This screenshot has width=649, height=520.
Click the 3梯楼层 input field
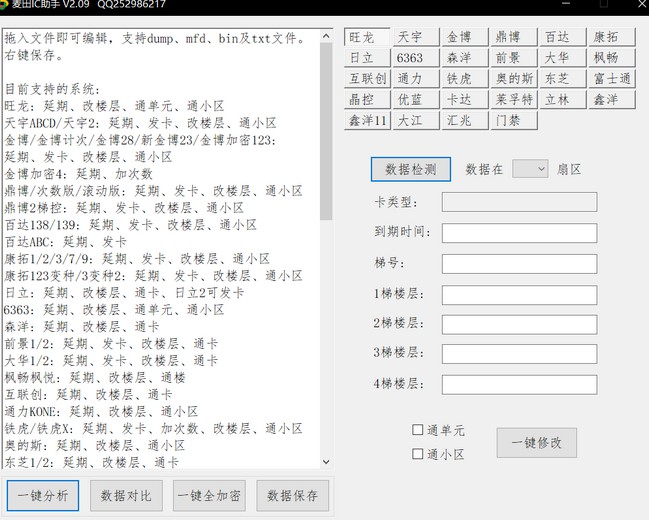(x=519, y=354)
